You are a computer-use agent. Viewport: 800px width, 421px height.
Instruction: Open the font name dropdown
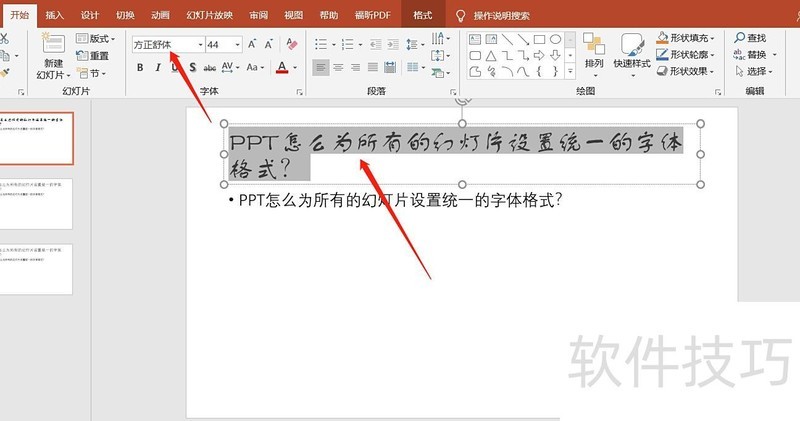200,45
